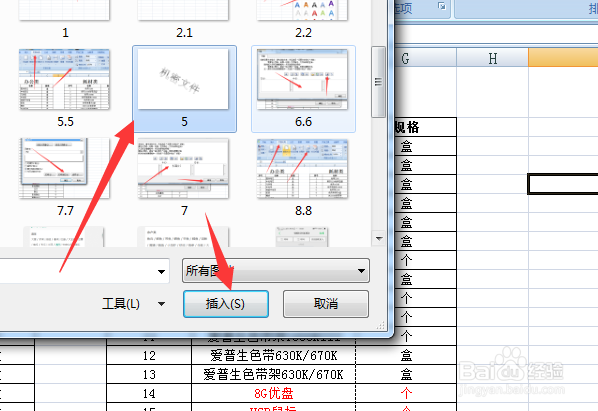Image resolution: width=598 pixels, height=411 pixels.
Task: Open the file type filter dropdown
Action: [x=276, y=271]
